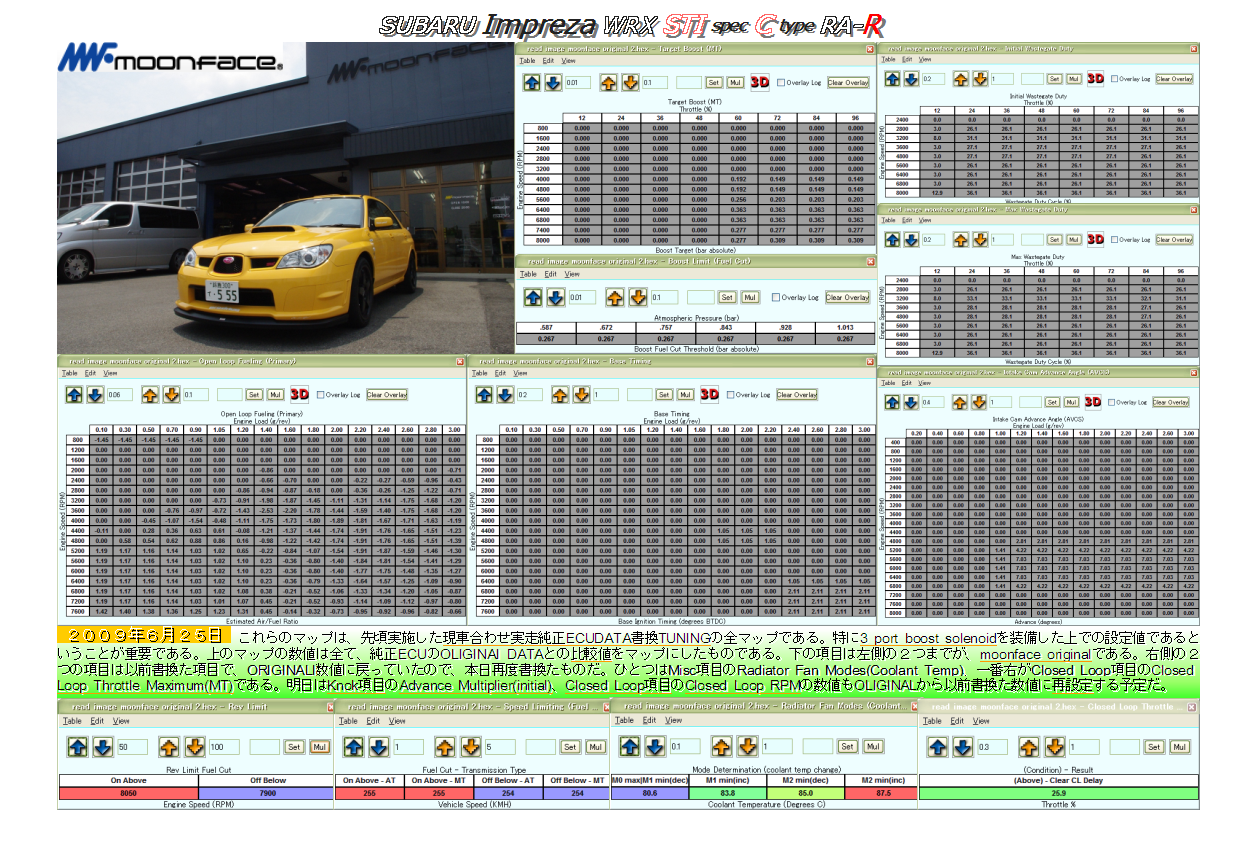Click 3D icon in Intake Cam Advance Angle window
The width and height of the screenshot is (1257, 860).
1094,402
